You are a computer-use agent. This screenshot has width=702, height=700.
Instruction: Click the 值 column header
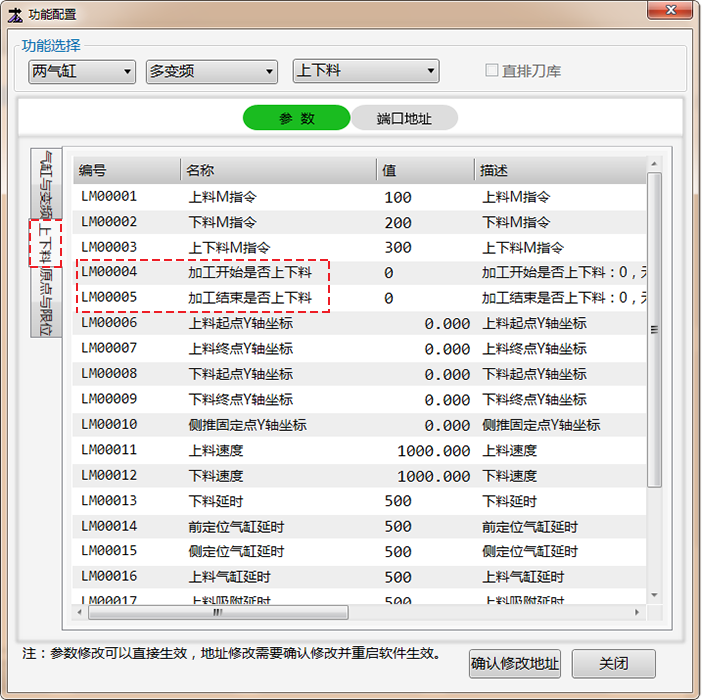click(425, 170)
